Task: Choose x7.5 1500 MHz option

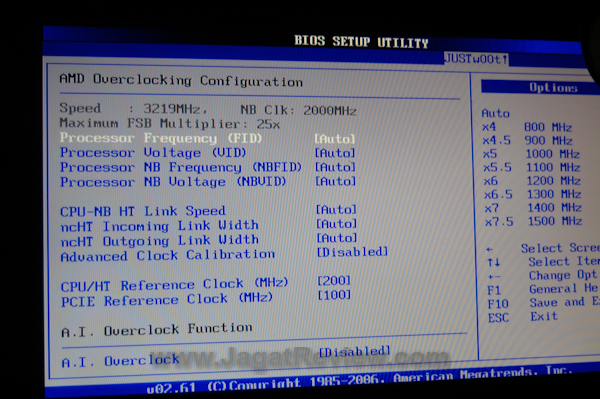Action: pos(533,221)
